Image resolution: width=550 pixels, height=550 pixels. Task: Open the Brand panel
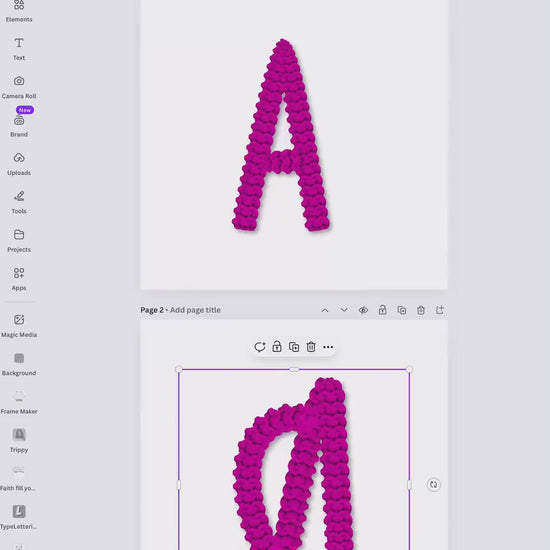[x=19, y=126]
